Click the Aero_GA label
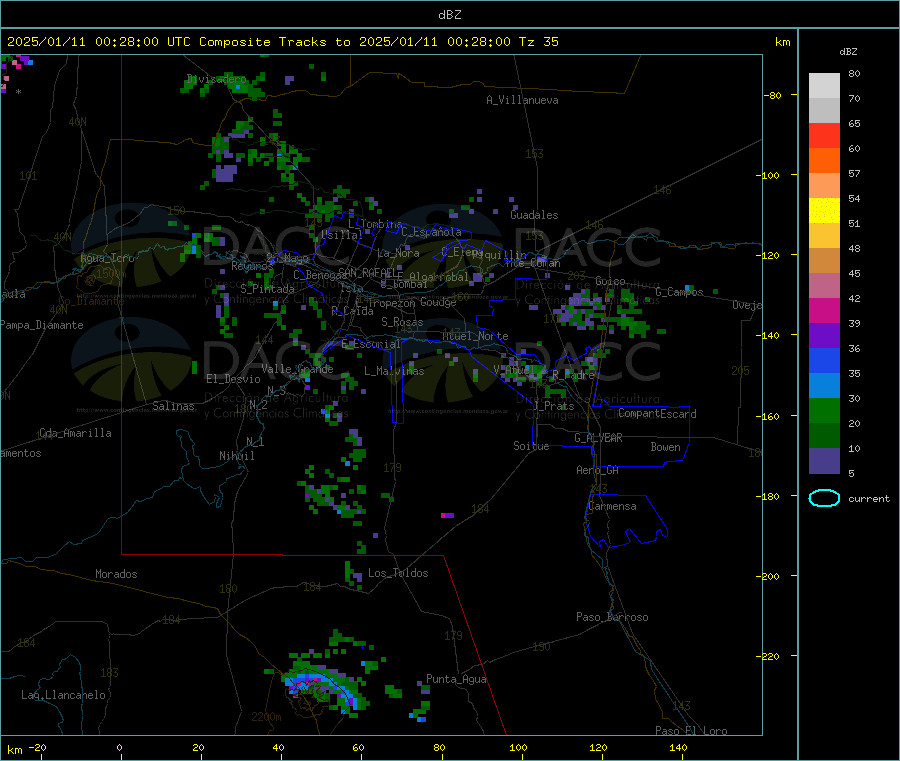 click(597, 470)
